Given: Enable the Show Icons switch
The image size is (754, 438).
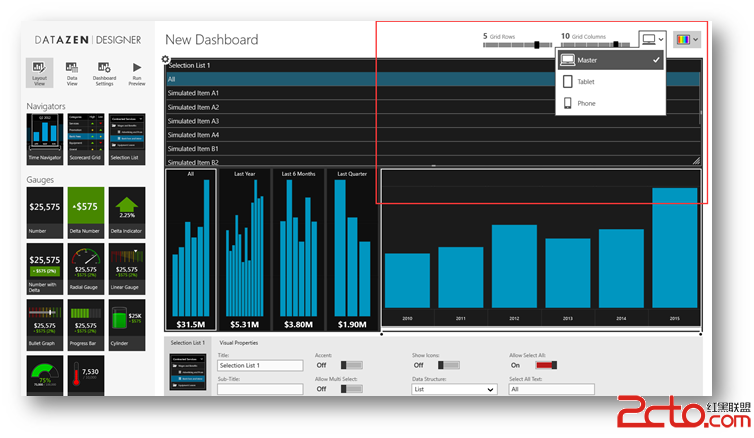Looking at the screenshot, I should 449,365.
